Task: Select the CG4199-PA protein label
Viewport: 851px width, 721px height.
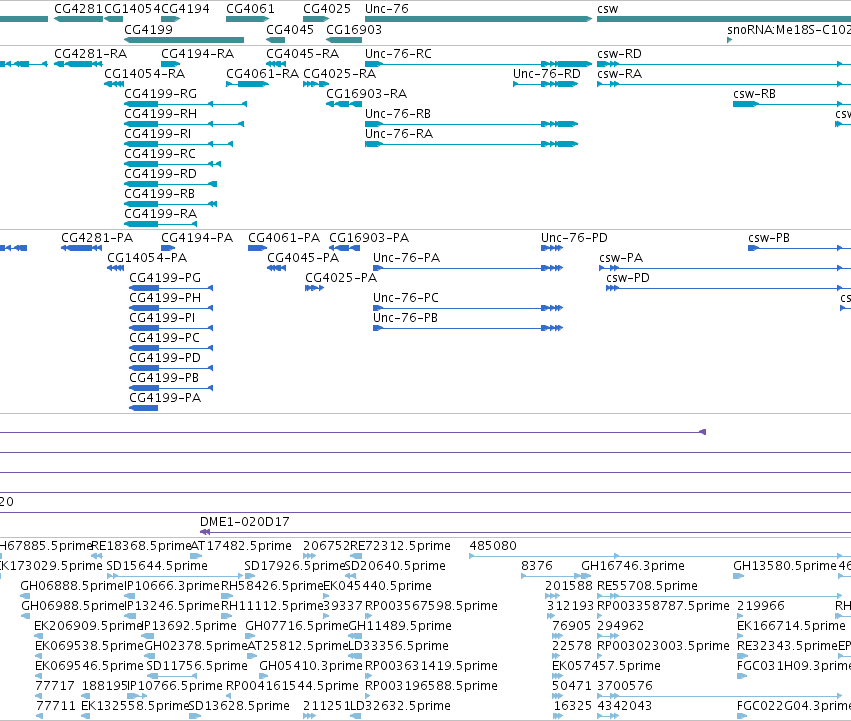Action: [165, 397]
